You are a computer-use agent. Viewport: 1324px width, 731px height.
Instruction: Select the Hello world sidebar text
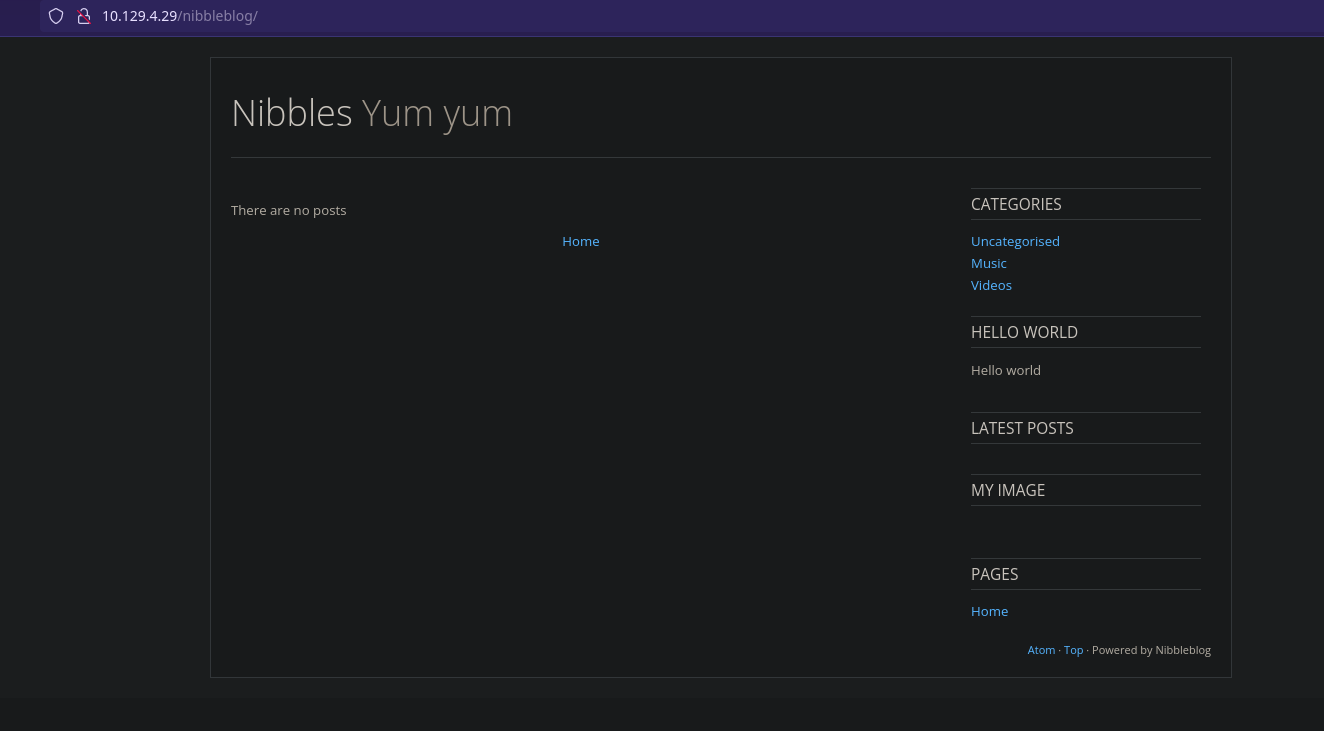click(x=1005, y=370)
